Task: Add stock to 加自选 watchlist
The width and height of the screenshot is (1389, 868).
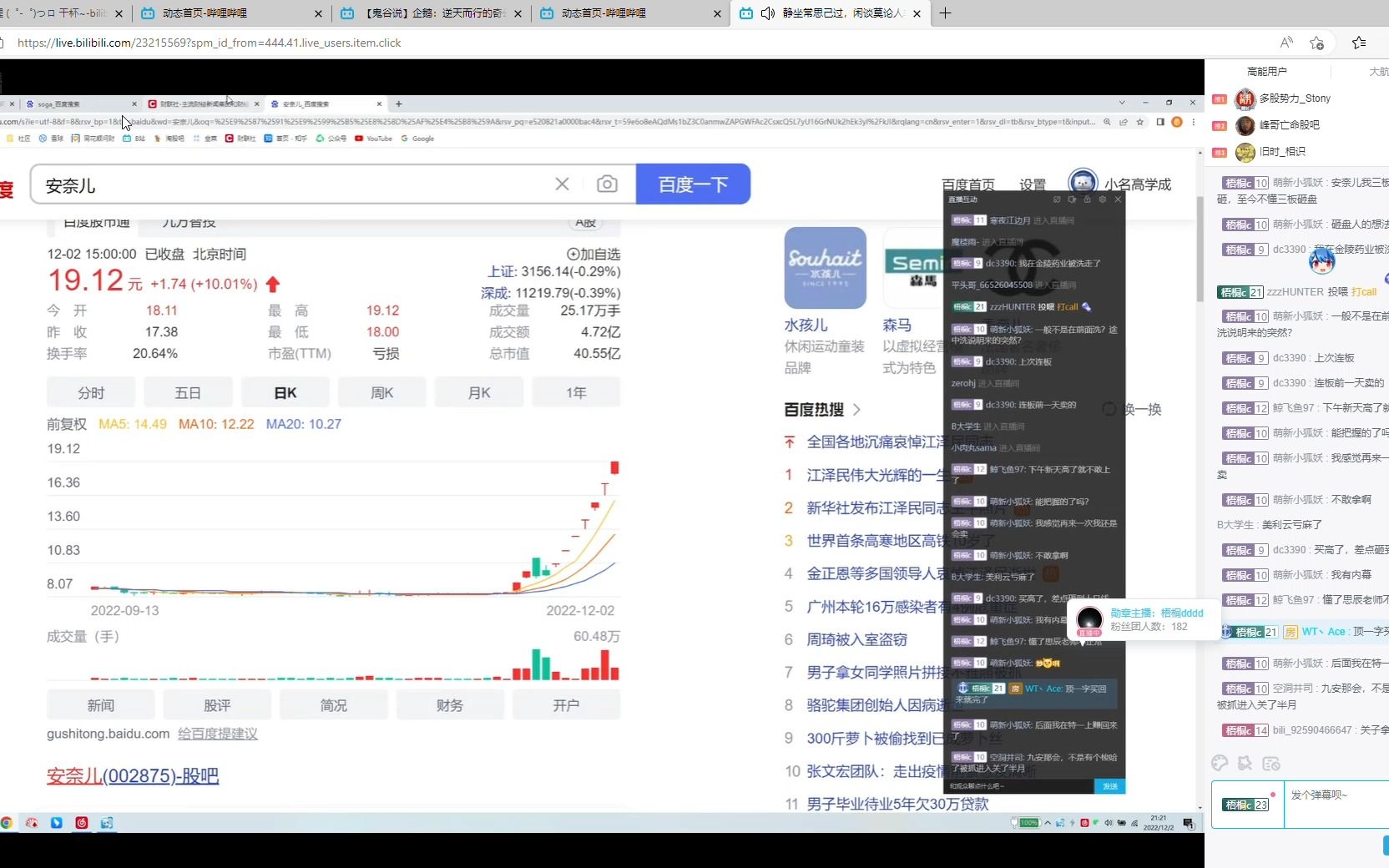Action: [x=593, y=254]
